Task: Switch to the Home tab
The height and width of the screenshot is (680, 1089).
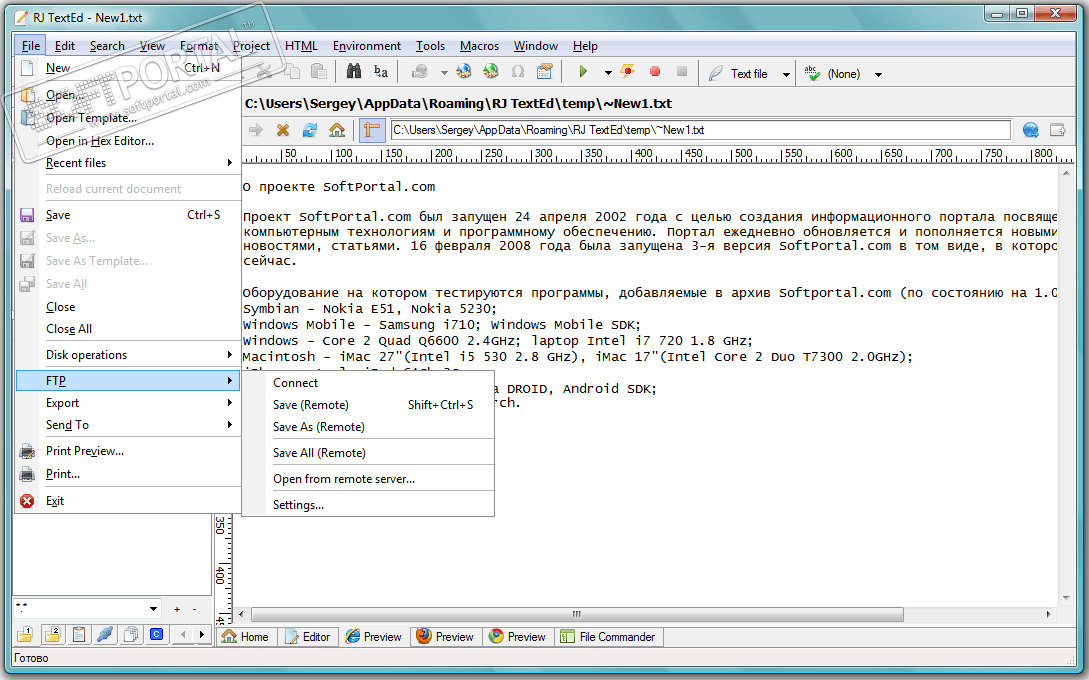Action: point(246,637)
